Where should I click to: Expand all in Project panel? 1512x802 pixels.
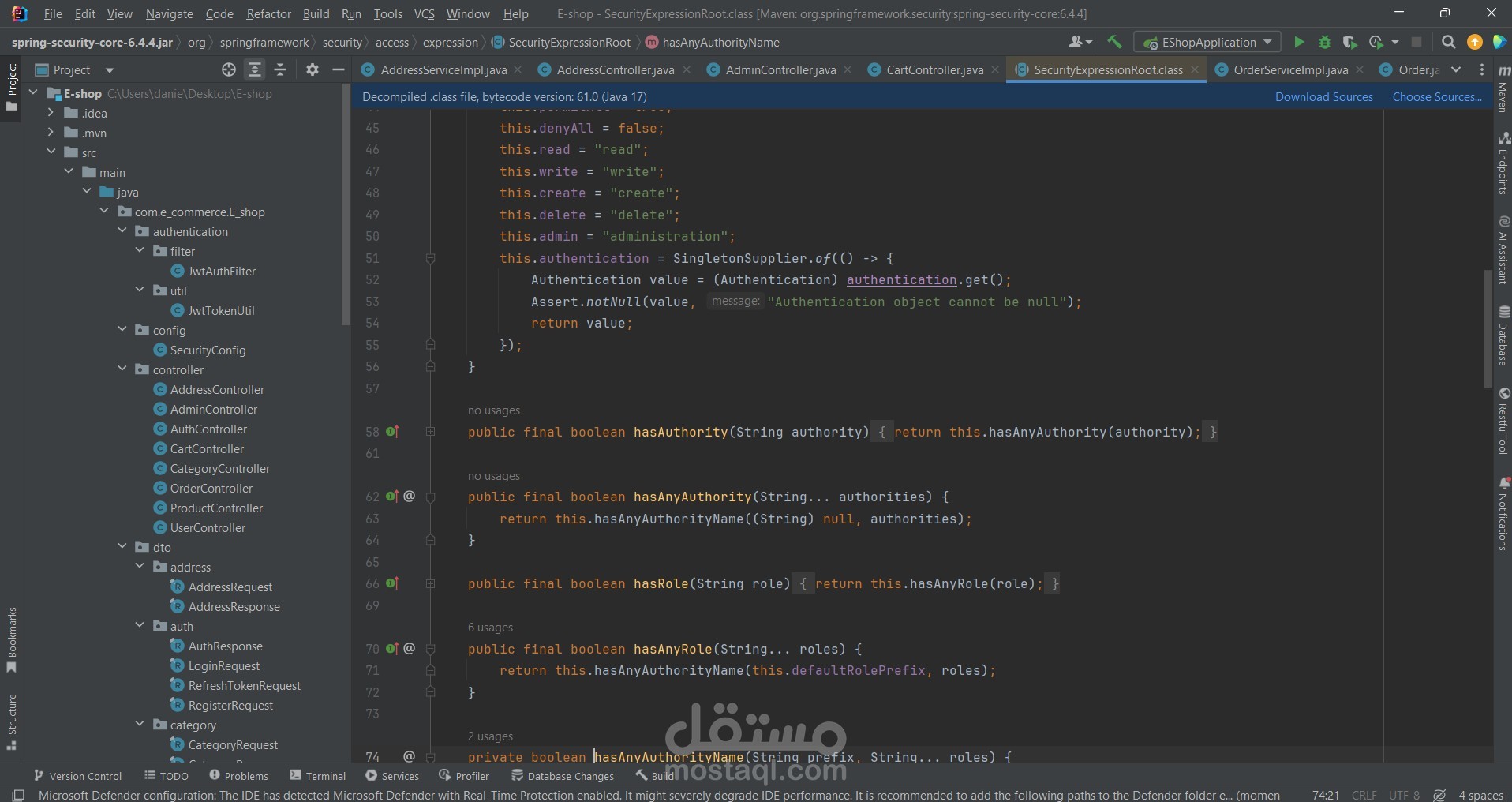pyautogui.click(x=255, y=70)
